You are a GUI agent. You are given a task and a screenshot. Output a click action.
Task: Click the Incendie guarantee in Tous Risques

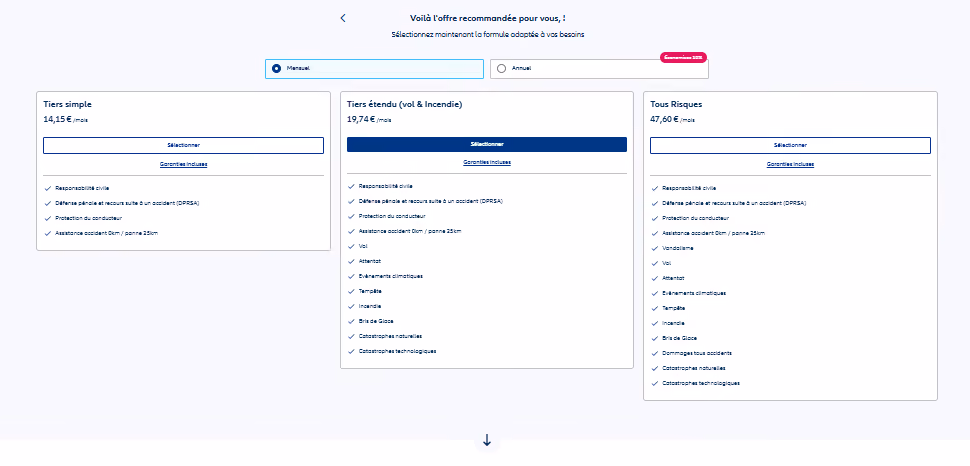(x=673, y=323)
